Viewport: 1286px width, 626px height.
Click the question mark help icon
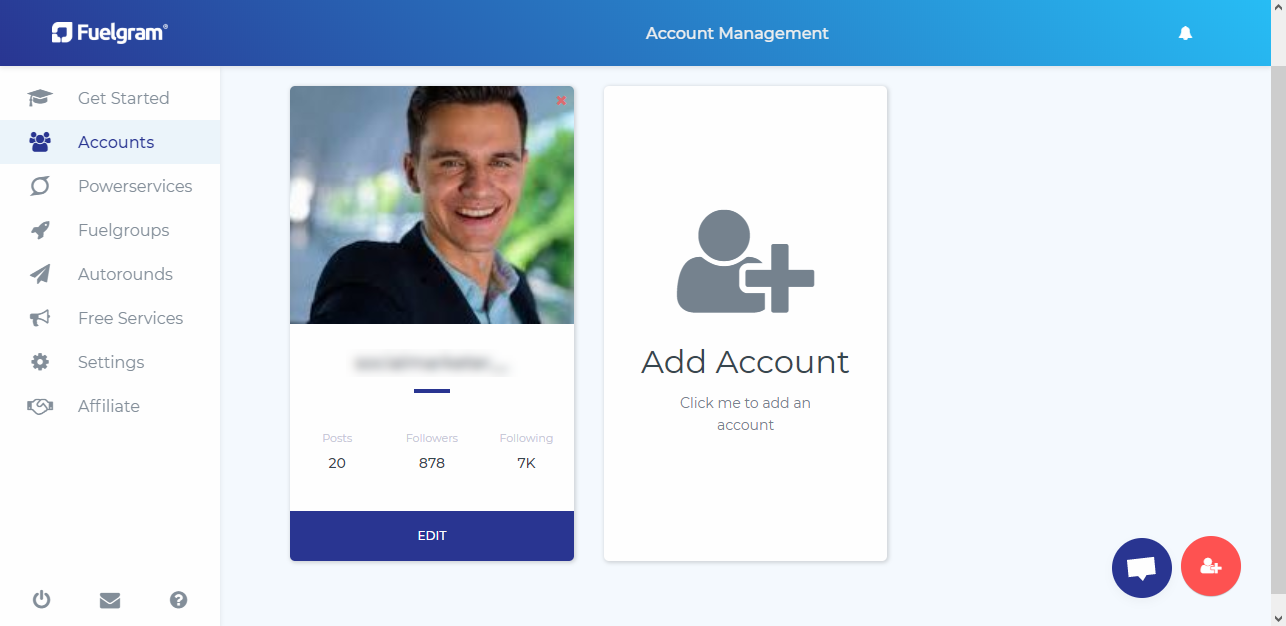[179, 600]
